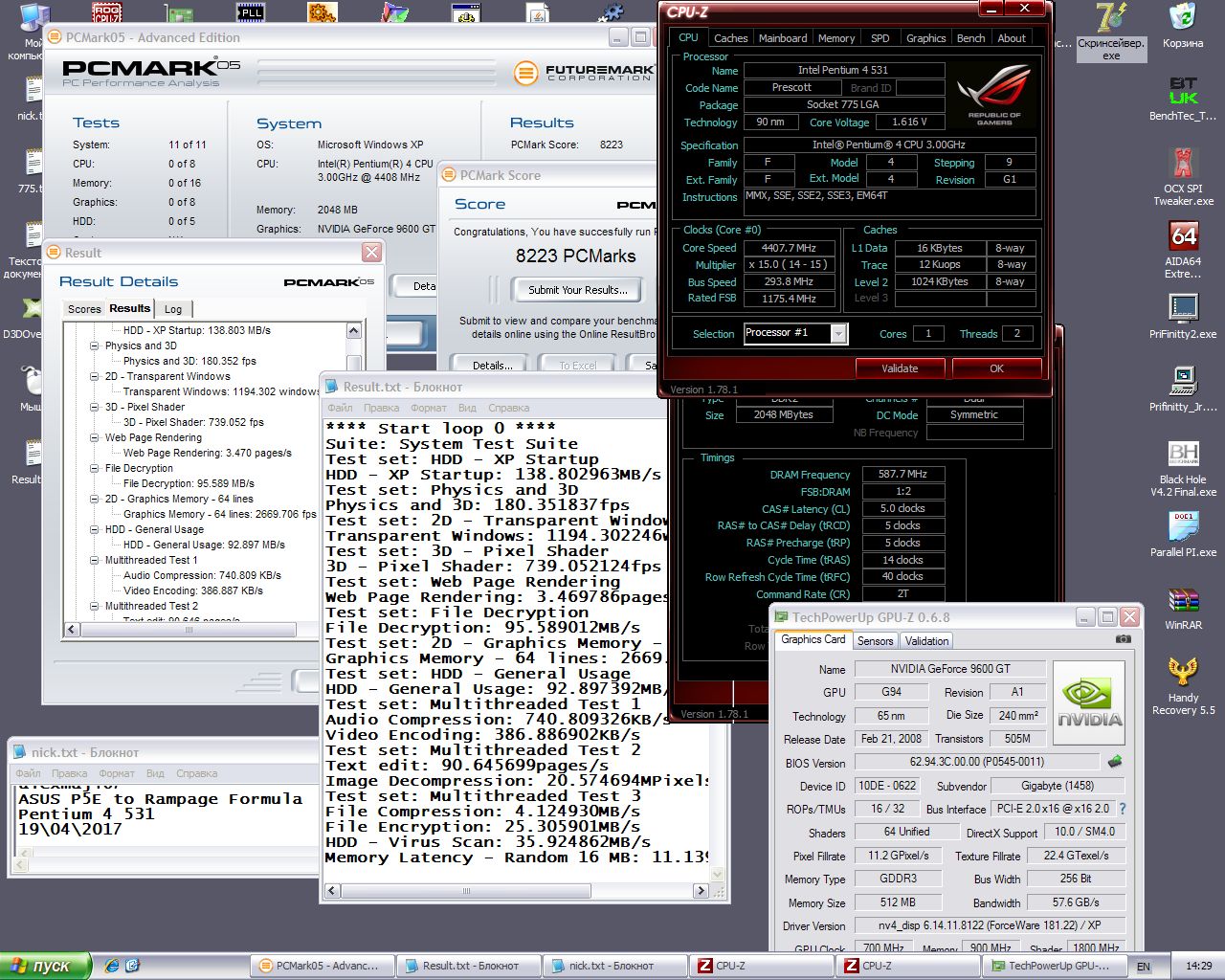The width and height of the screenshot is (1225, 980).
Task: Open the 7-Zip desktop icon
Action: click(x=1111, y=17)
